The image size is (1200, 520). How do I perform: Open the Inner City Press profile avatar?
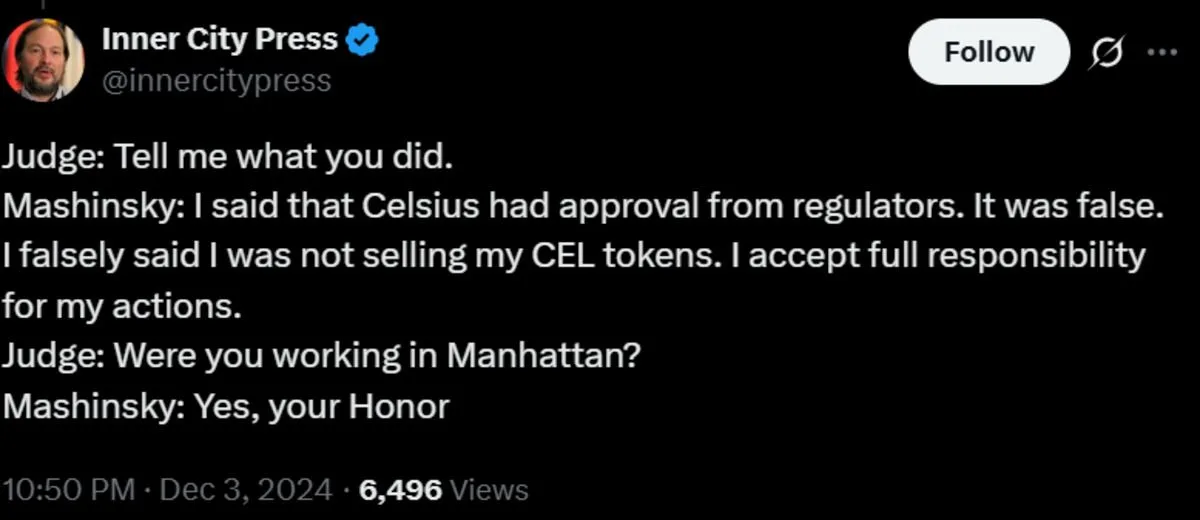pos(44,59)
